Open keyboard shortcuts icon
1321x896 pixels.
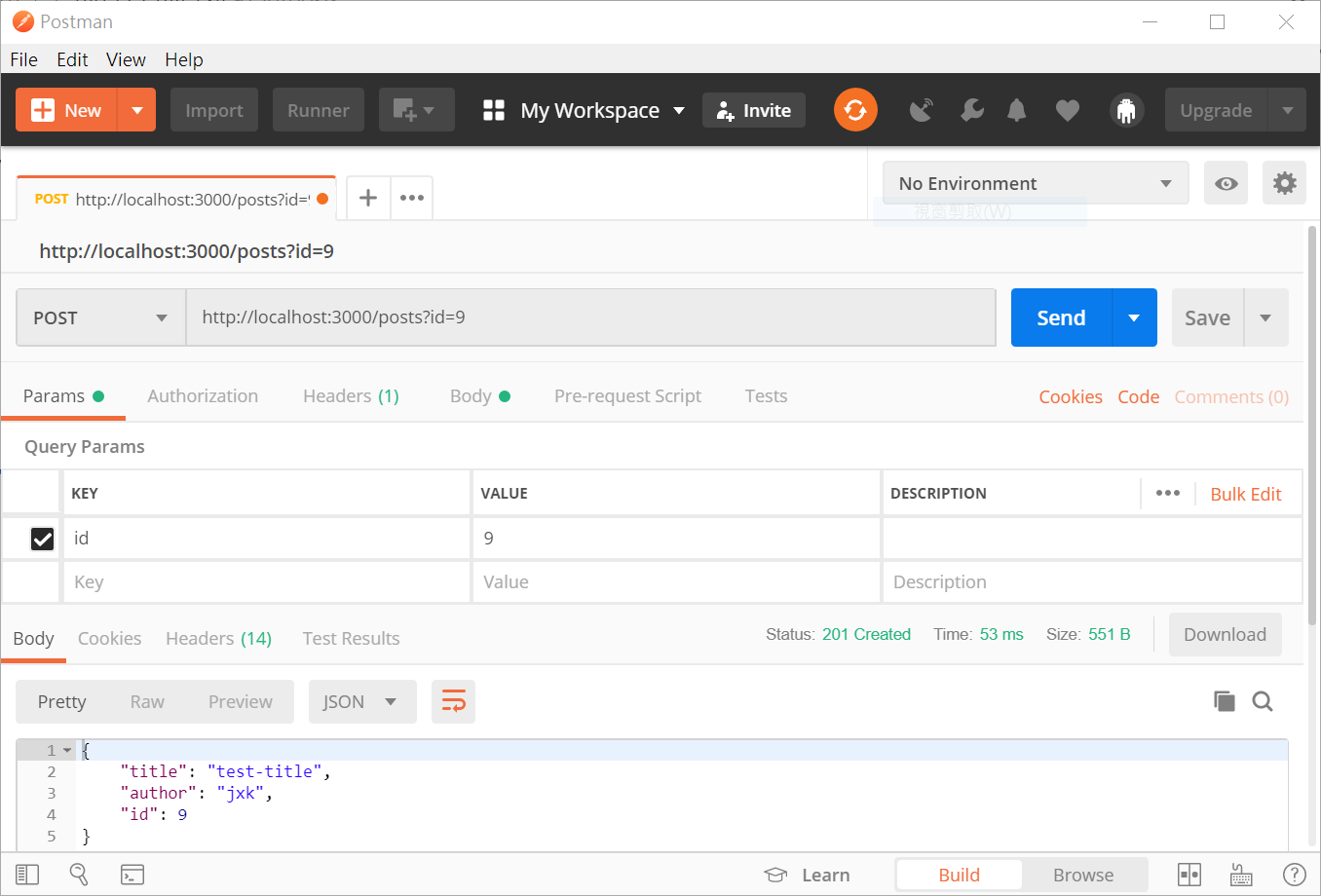(x=1241, y=875)
